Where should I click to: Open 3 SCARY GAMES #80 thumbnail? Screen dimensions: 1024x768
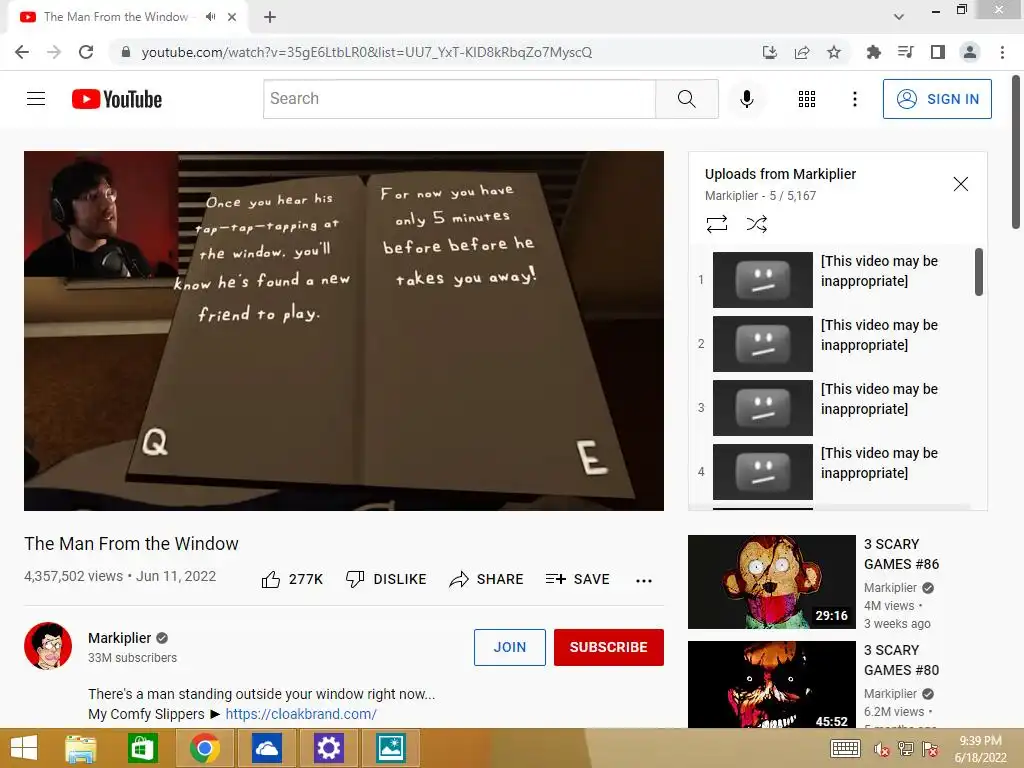[771, 684]
